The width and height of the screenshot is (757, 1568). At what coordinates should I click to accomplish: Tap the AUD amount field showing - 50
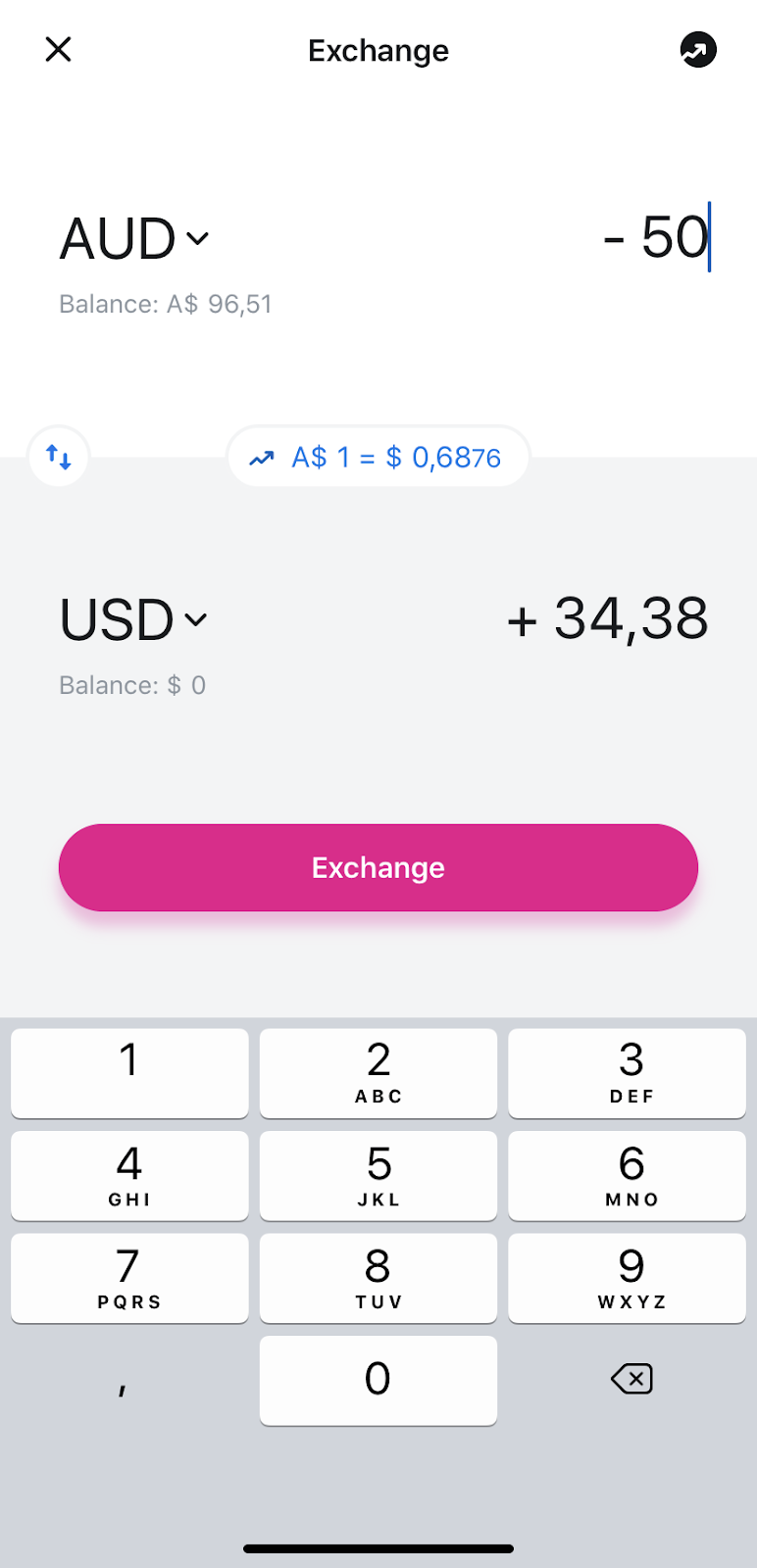click(655, 237)
